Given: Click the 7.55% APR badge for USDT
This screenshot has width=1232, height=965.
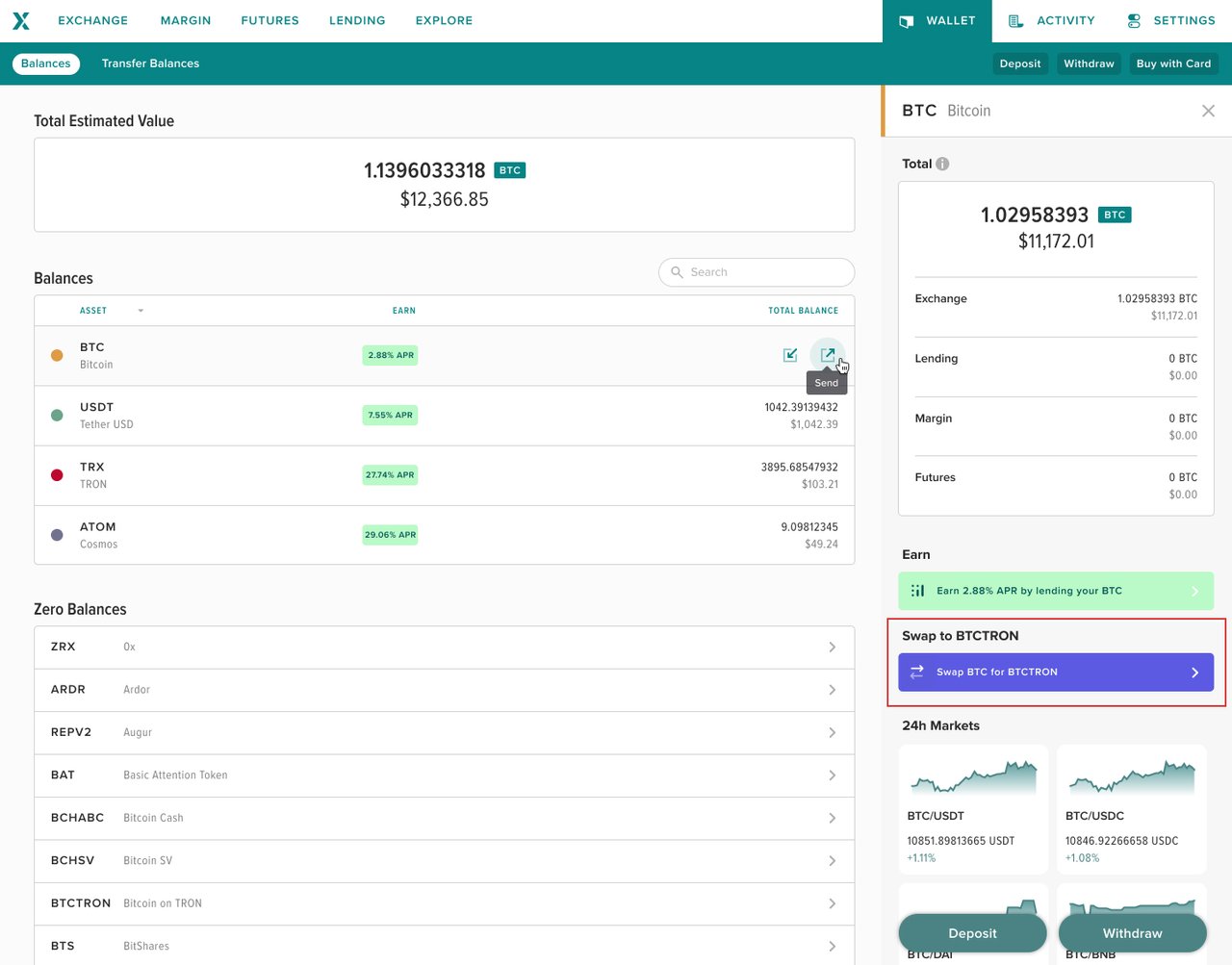Looking at the screenshot, I should (x=390, y=415).
